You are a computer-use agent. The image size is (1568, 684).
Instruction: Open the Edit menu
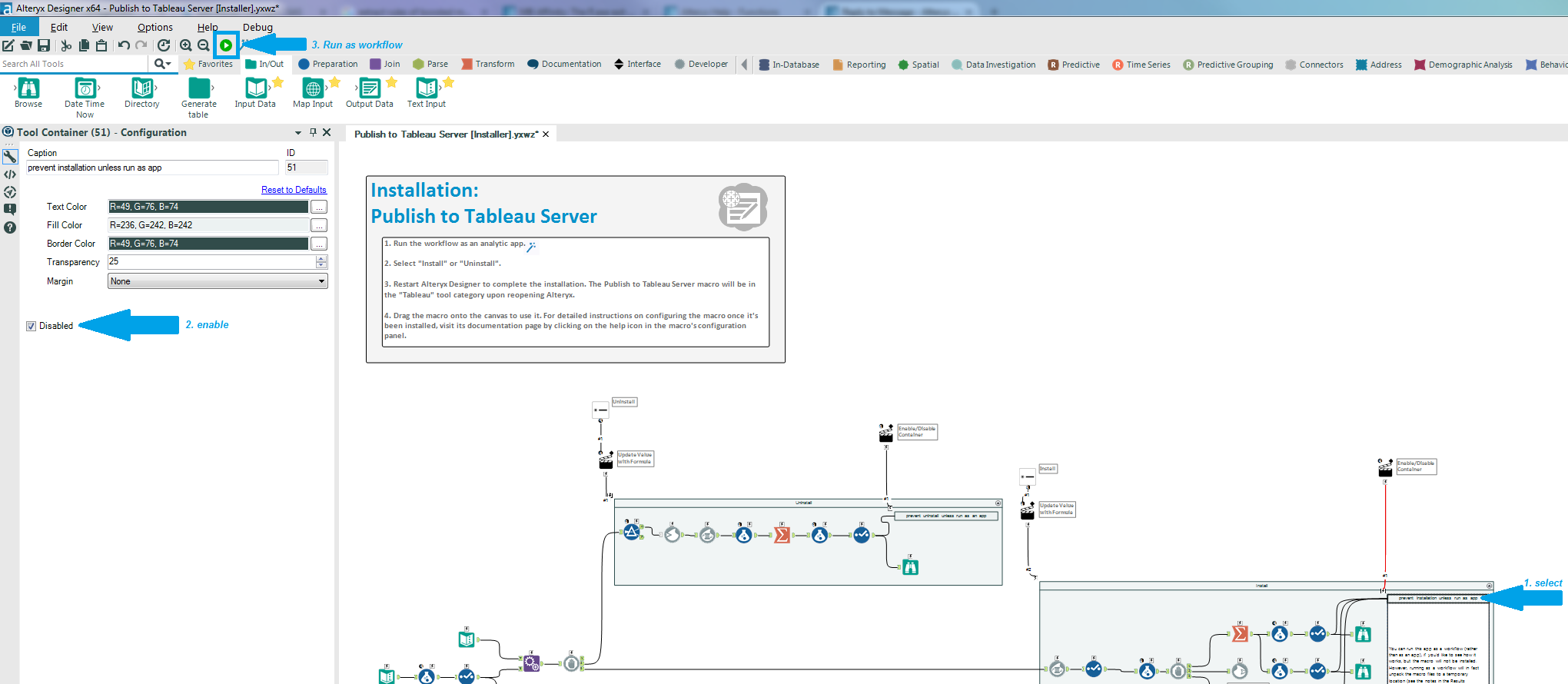click(59, 27)
